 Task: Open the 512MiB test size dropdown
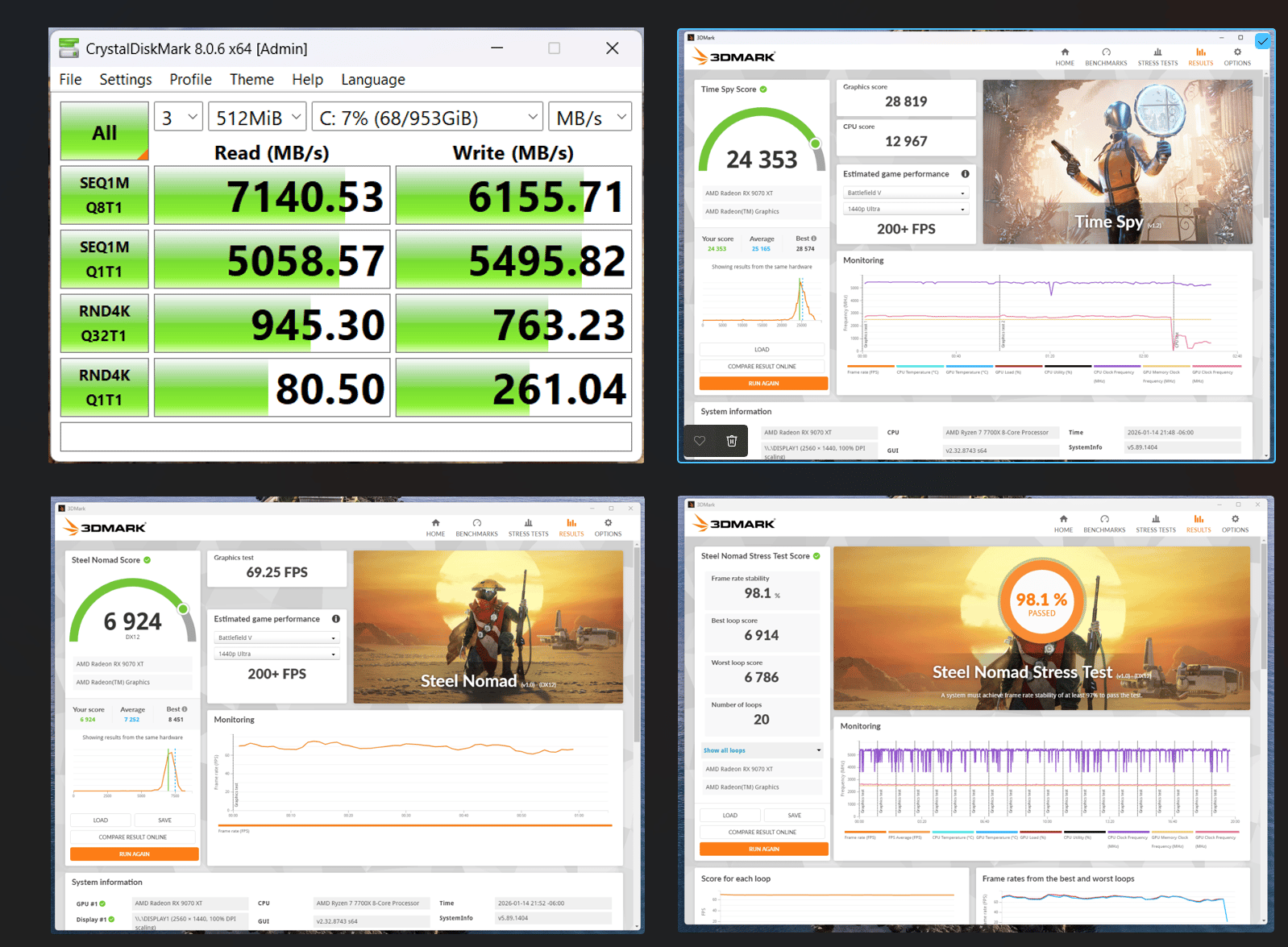tap(257, 118)
